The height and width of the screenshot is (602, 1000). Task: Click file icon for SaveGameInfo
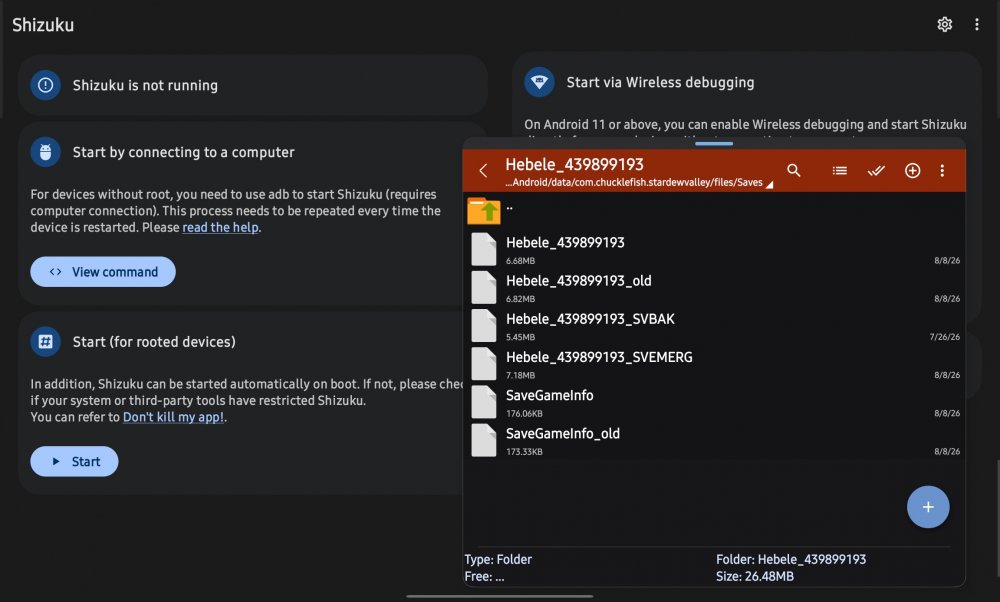pos(483,402)
